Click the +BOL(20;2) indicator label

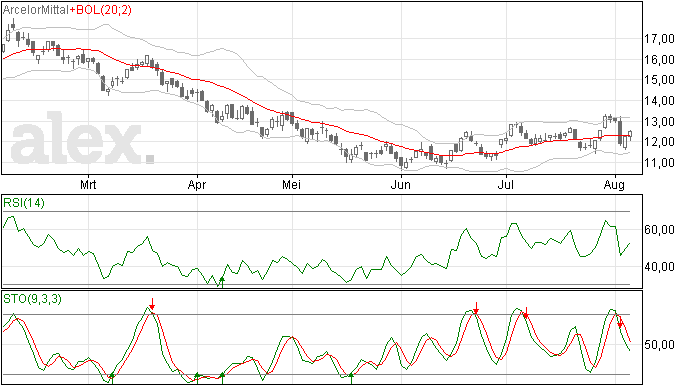(101, 10)
